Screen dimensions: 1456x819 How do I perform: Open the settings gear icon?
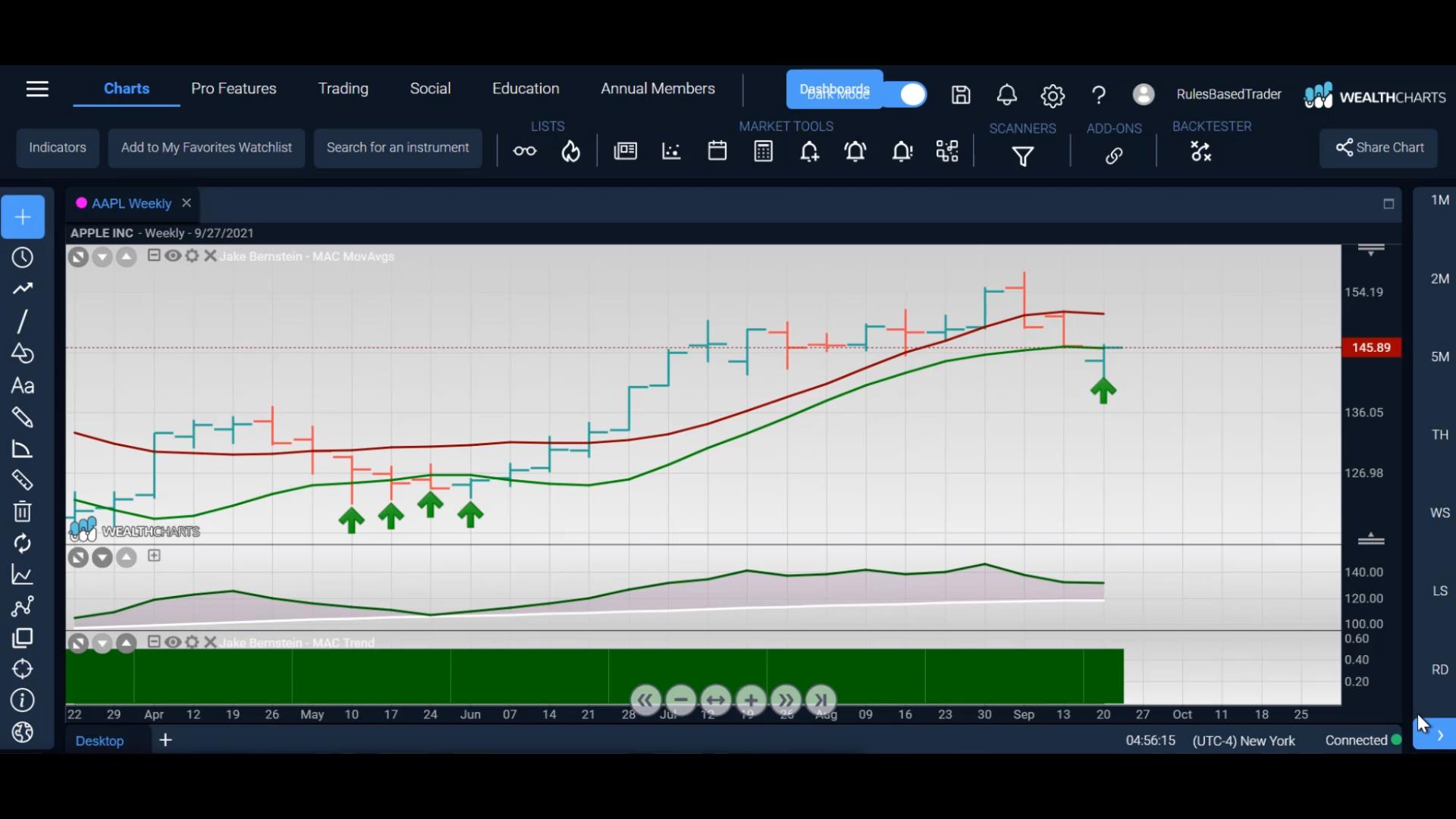1053,96
